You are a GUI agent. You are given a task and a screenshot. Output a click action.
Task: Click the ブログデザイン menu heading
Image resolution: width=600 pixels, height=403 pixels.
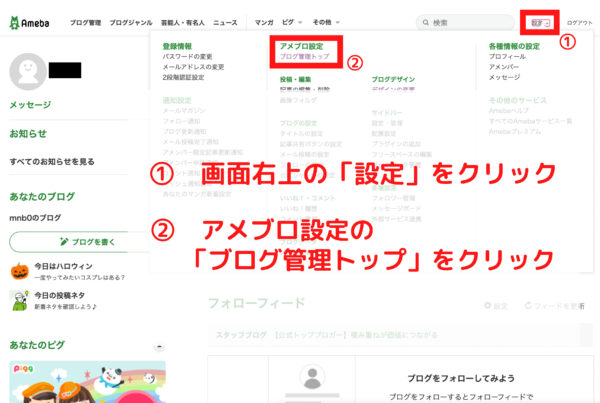pos(393,80)
